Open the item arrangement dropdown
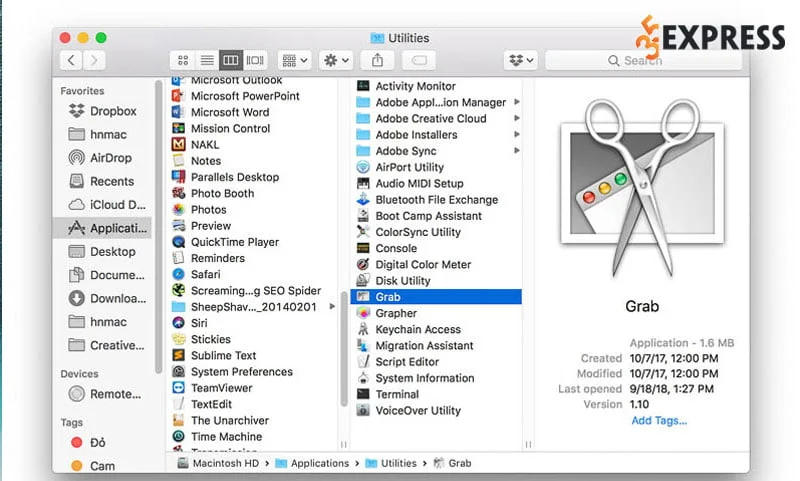 click(294, 61)
